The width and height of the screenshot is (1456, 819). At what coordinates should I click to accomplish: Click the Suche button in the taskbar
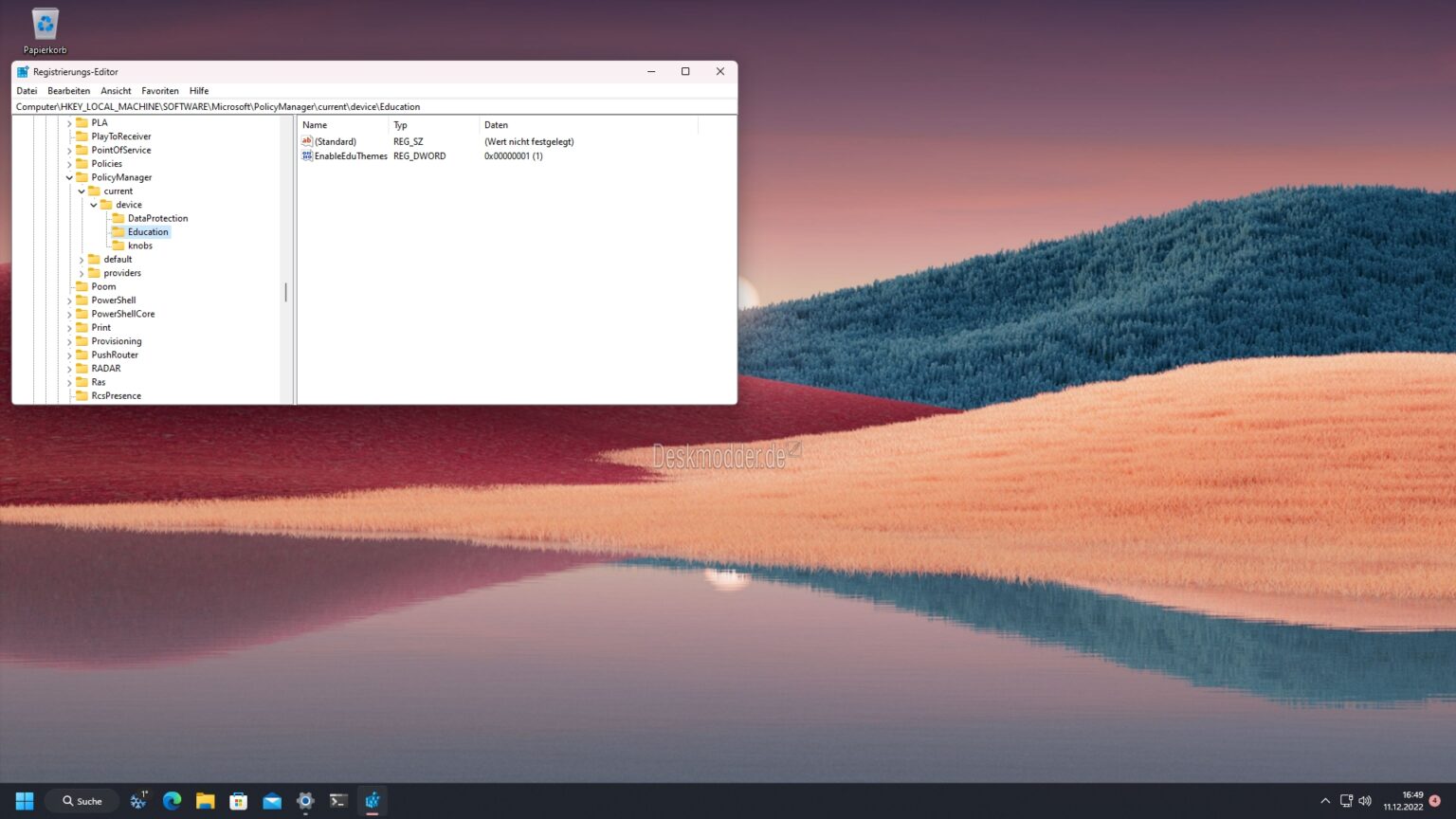81,801
